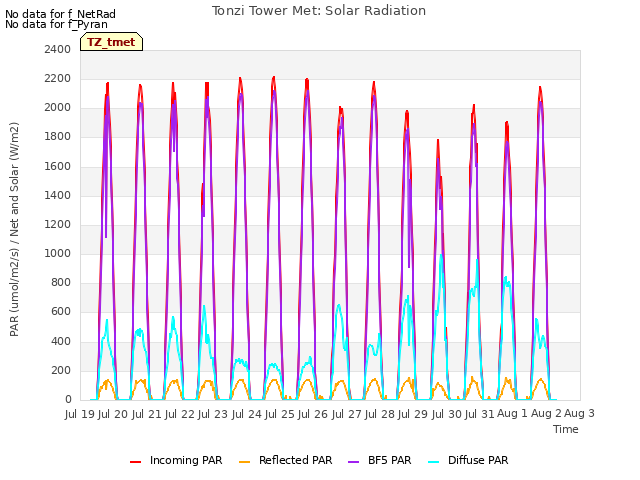
Task: Click the Jul 28 x-axis date label
Action: [380, 414]
